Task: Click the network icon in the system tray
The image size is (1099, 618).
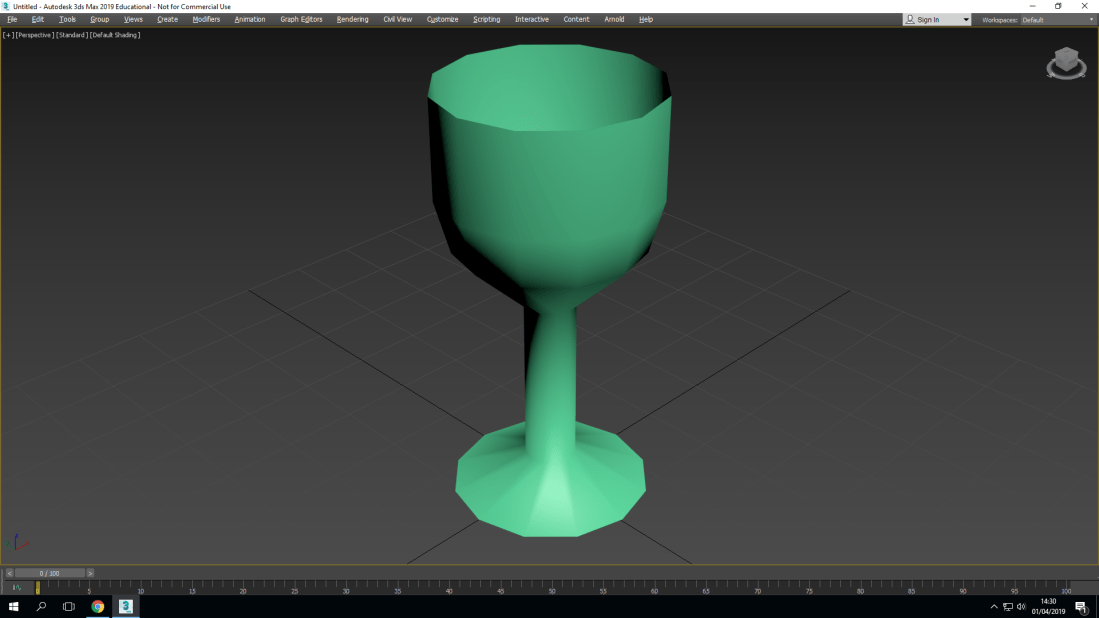Action: [1009, 607]
